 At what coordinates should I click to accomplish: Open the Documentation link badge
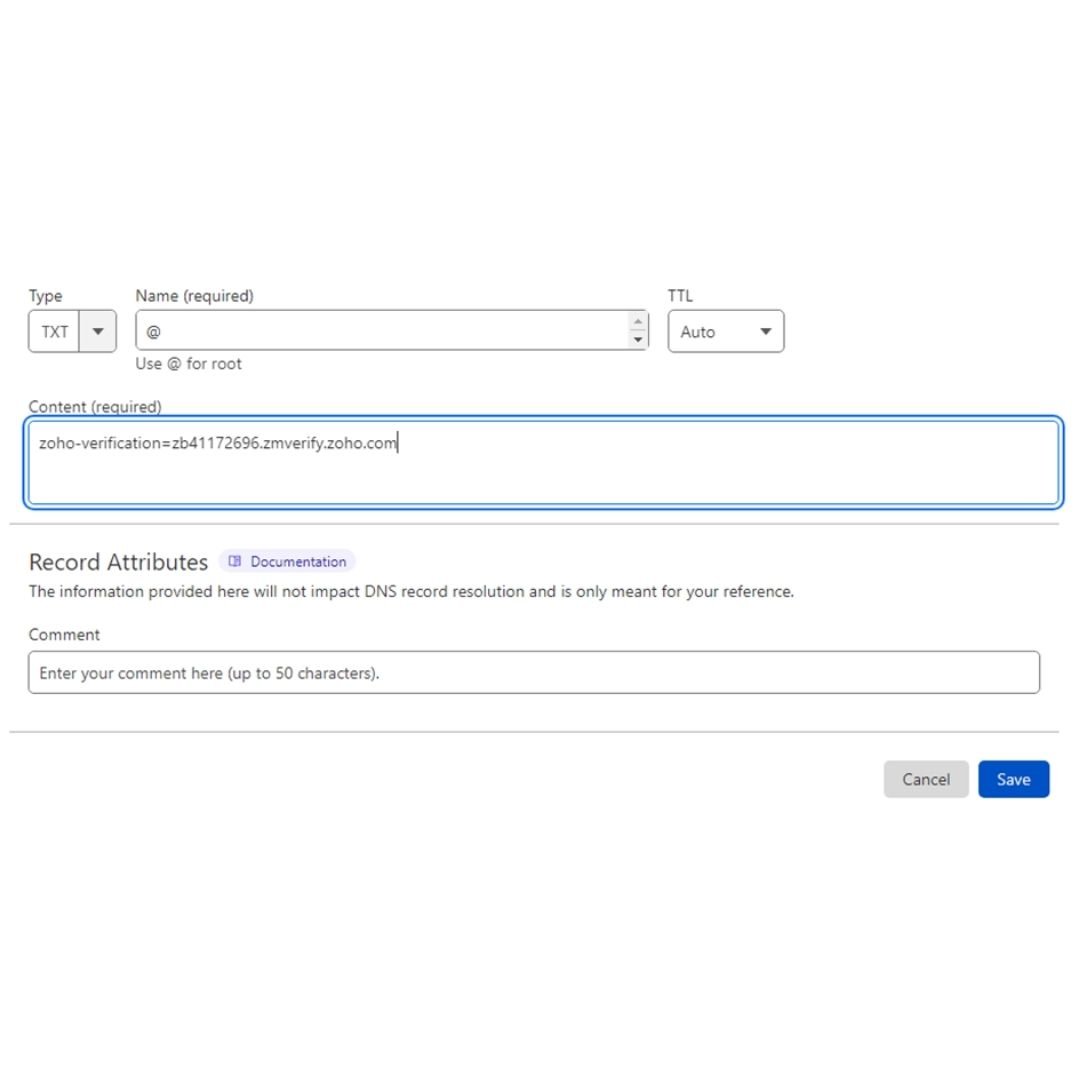pos(297,561)
